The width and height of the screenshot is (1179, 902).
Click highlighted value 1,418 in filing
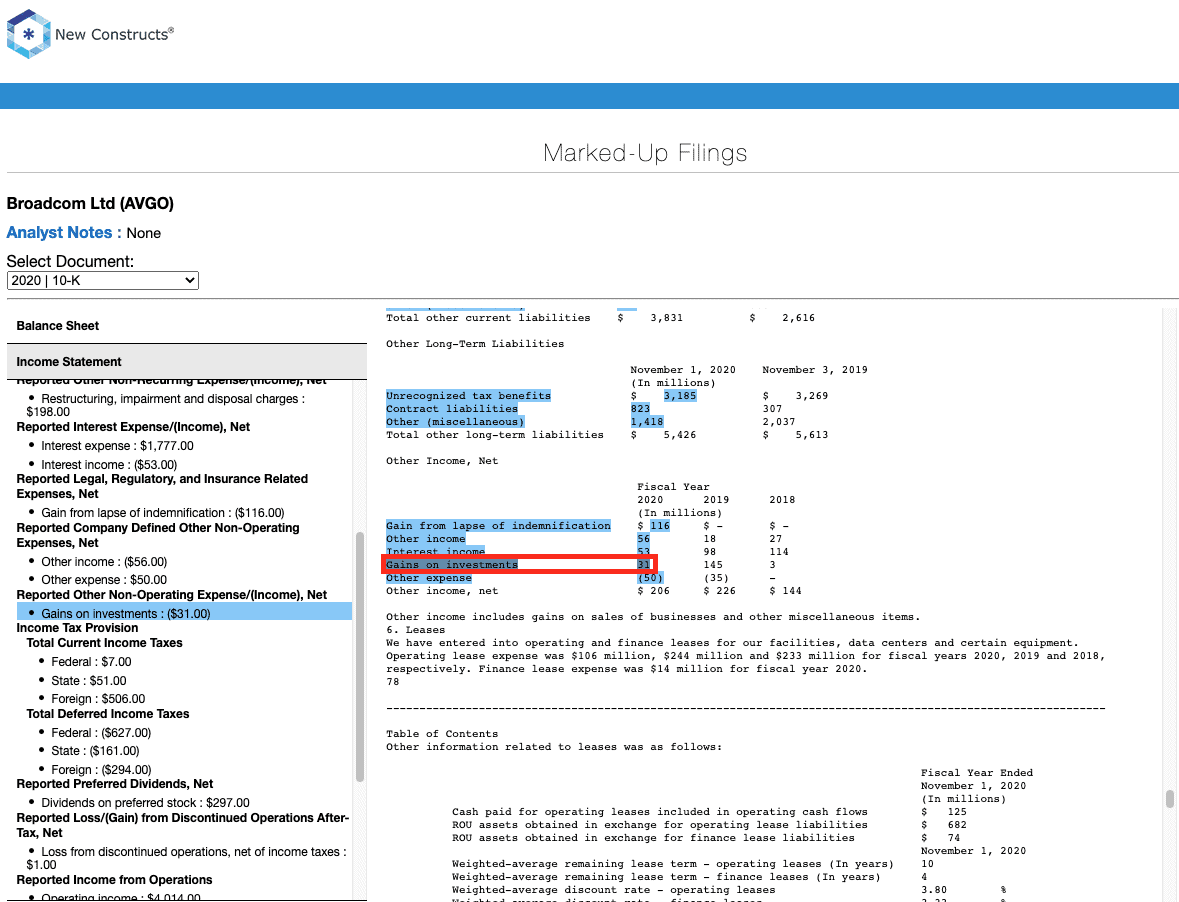click(x=647, y=422)
